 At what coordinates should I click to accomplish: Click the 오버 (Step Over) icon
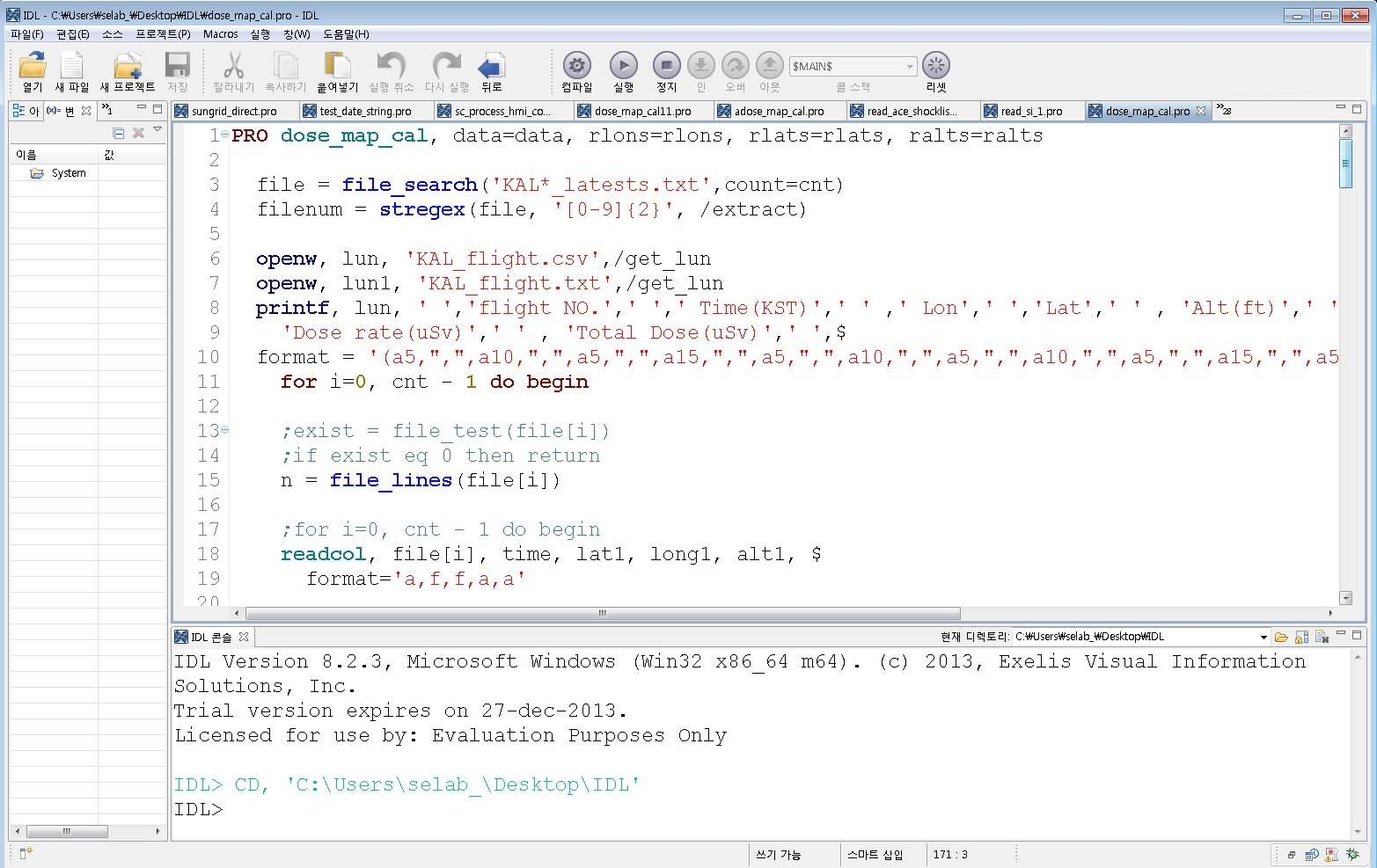click(736, 66)
